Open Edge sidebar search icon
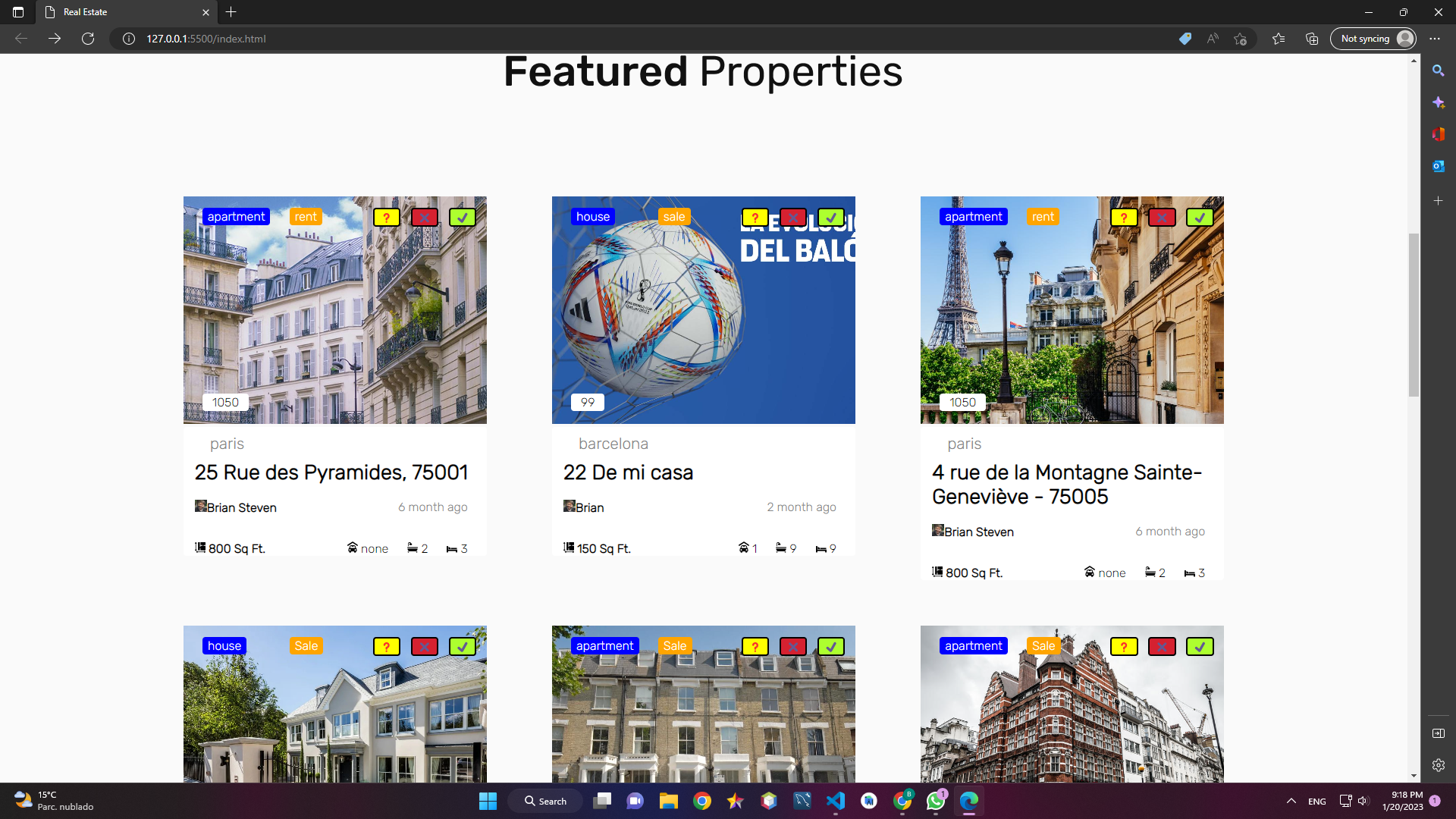 click(x=1438, y=71)
